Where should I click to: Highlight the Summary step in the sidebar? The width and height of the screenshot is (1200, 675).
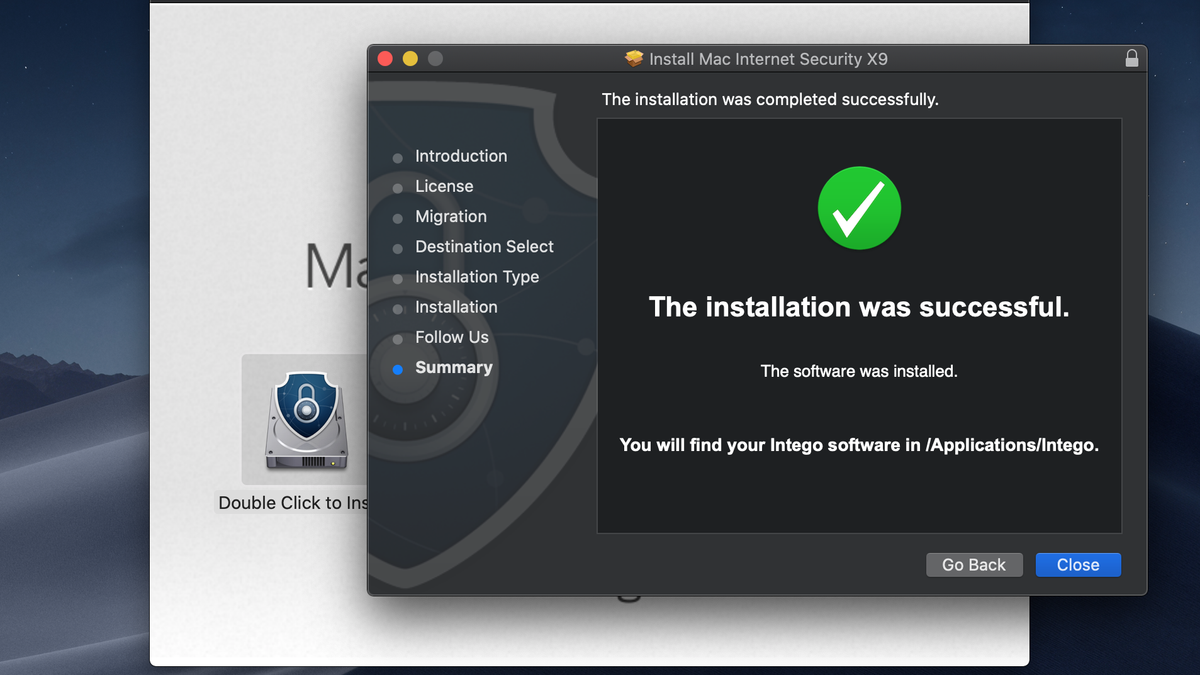(x=453, y=368)
